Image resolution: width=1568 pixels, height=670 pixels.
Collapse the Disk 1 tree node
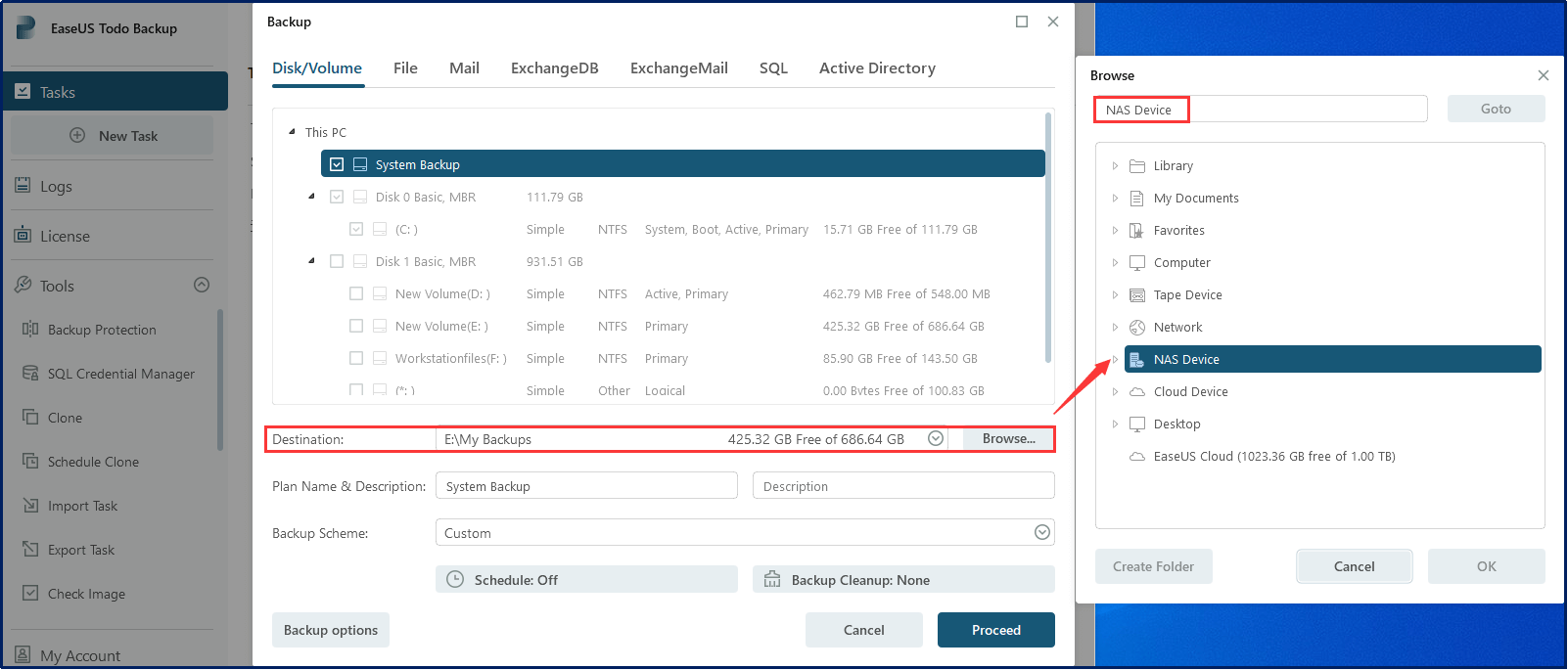coord(311,261)
